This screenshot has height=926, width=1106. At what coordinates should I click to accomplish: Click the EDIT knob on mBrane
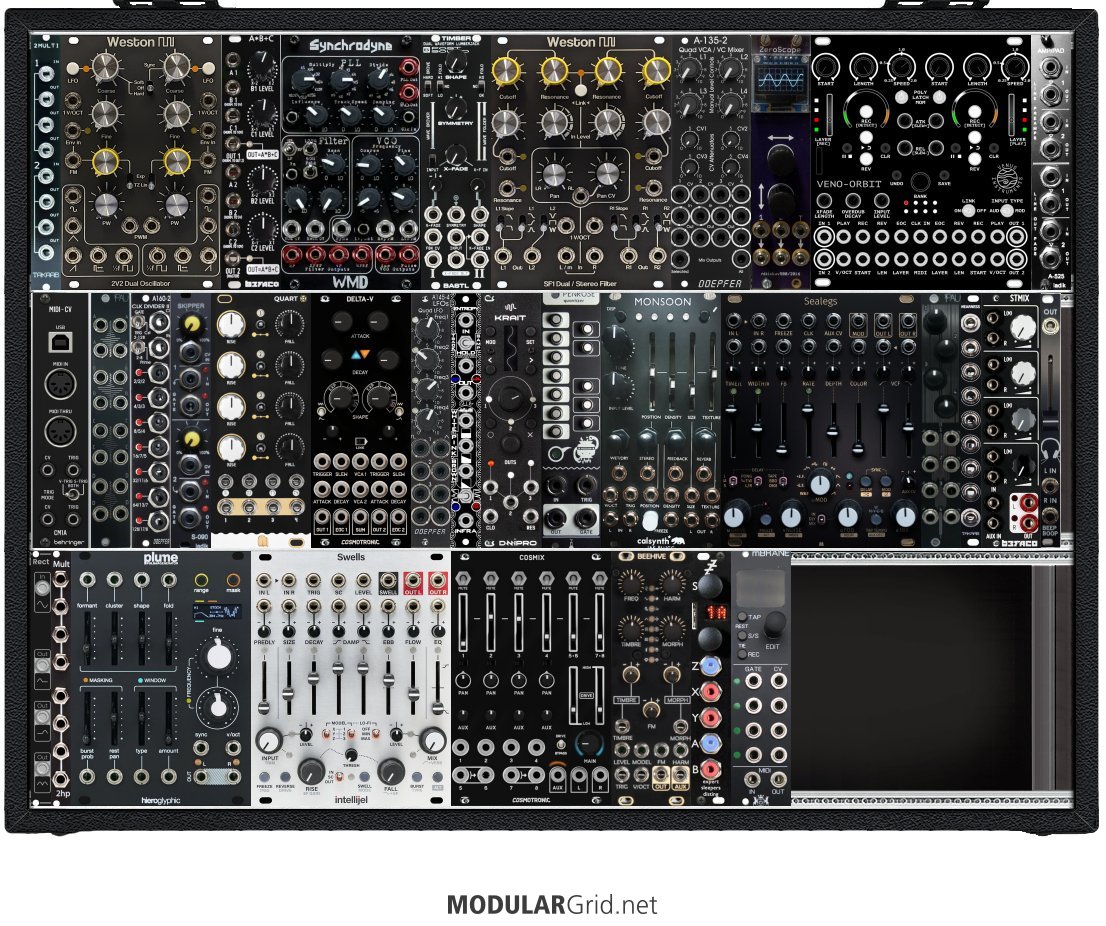point(774,624)
